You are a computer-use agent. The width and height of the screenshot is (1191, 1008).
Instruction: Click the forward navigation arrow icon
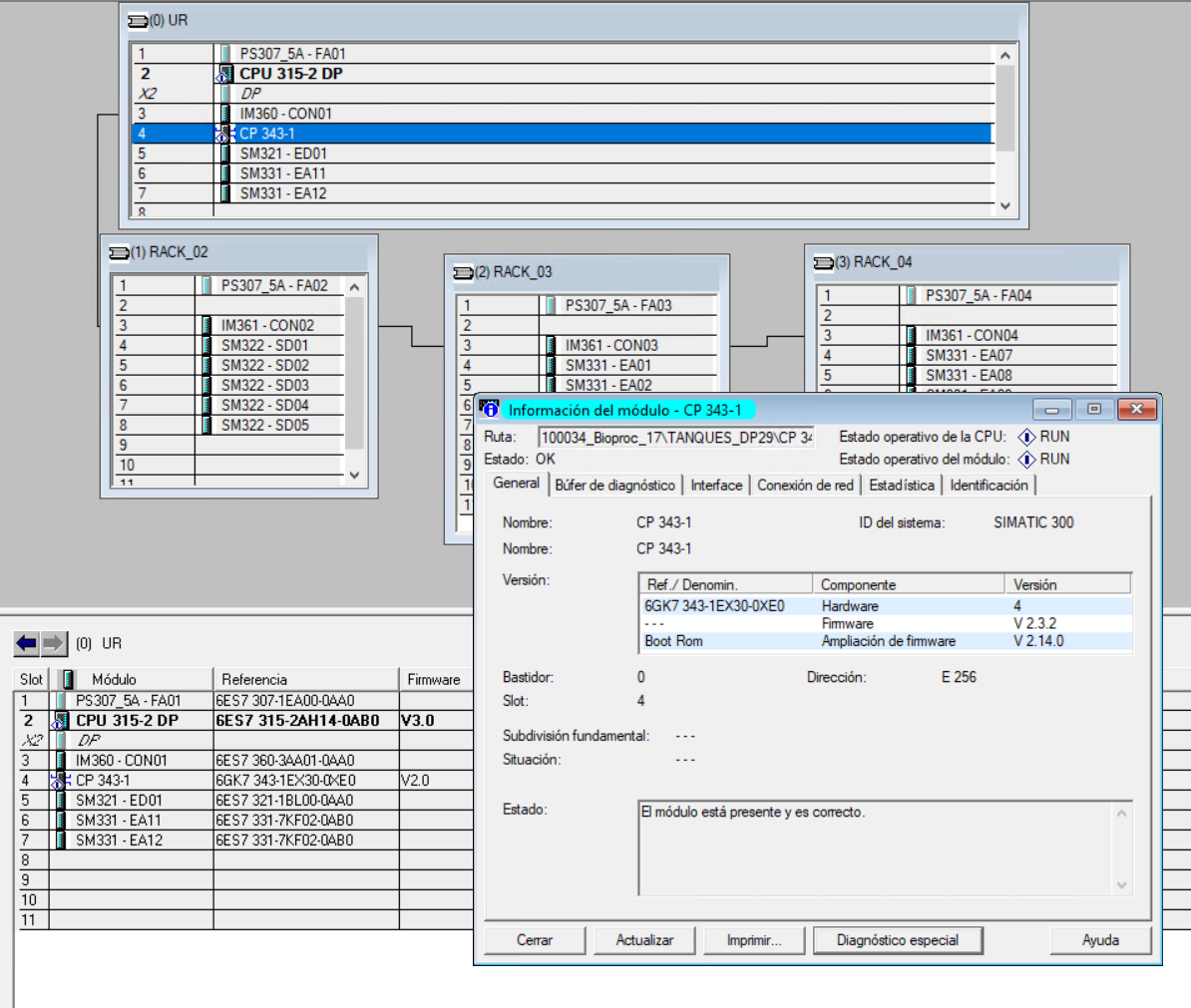click(54, 643)
